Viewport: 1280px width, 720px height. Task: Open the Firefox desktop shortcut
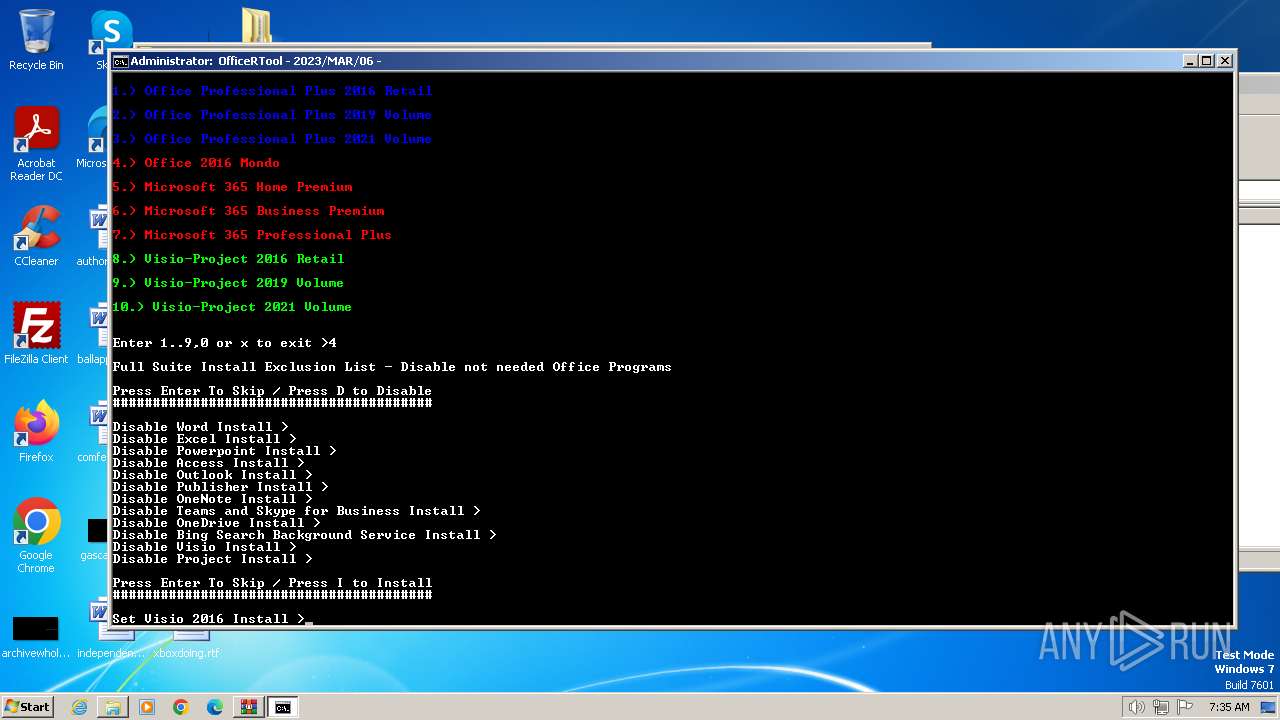tap(36, 431)
